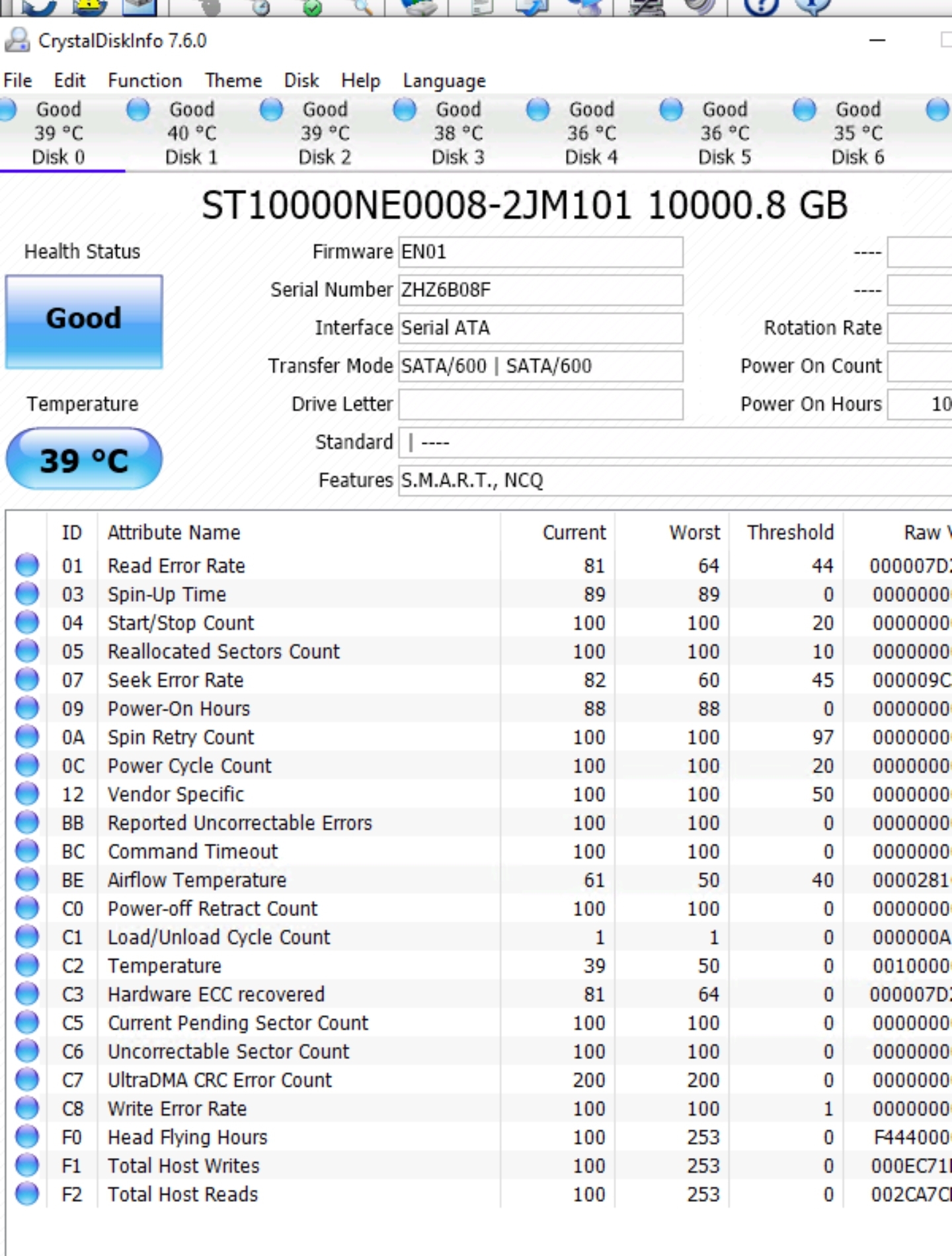
Task: View Disk 6 at 35 °C
Action: point(857,133)
